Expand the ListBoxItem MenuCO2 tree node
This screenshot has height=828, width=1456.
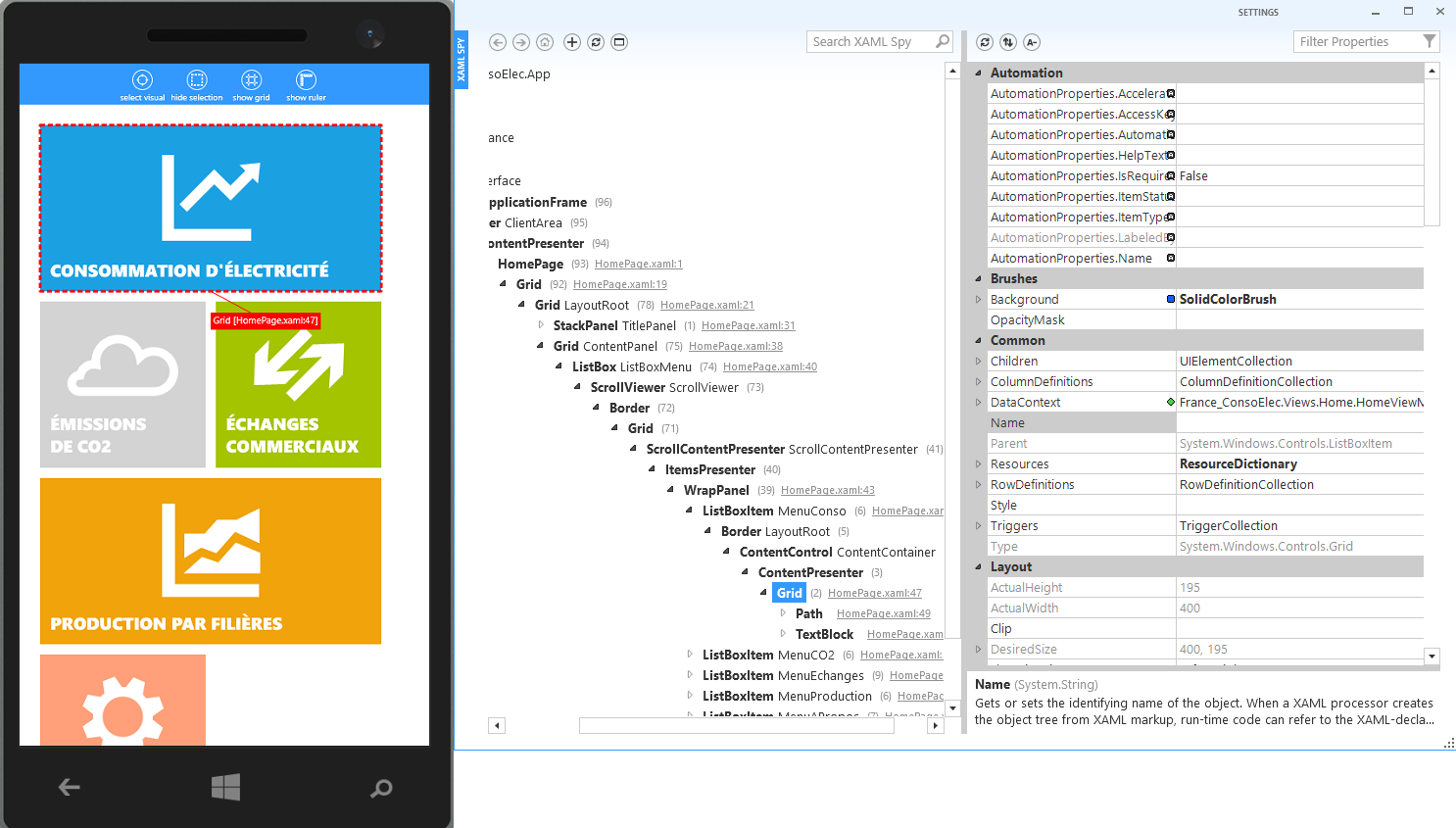pyautogui.click(x=690, y=655)
